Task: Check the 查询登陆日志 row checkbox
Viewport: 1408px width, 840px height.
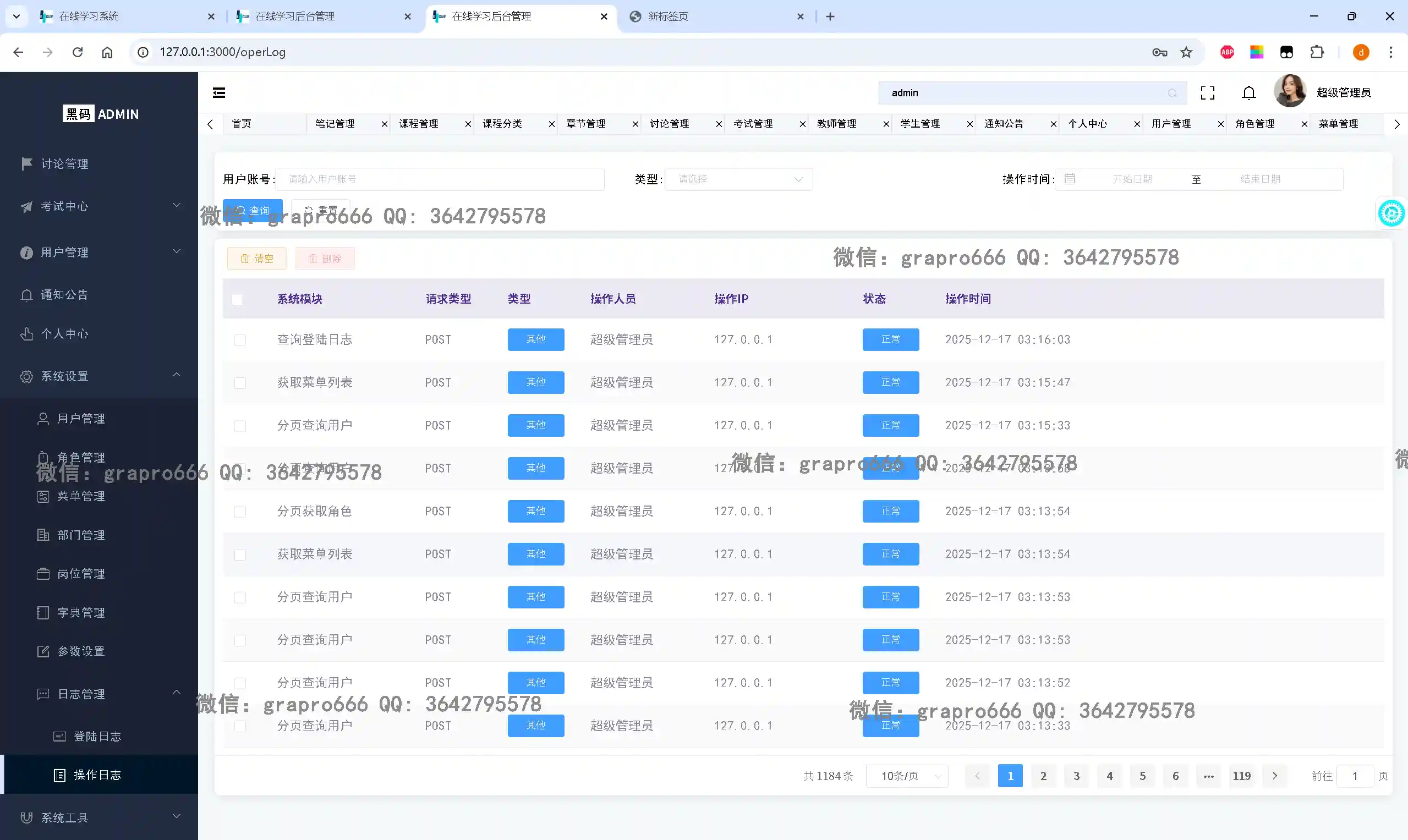Action: click(240, 340)
